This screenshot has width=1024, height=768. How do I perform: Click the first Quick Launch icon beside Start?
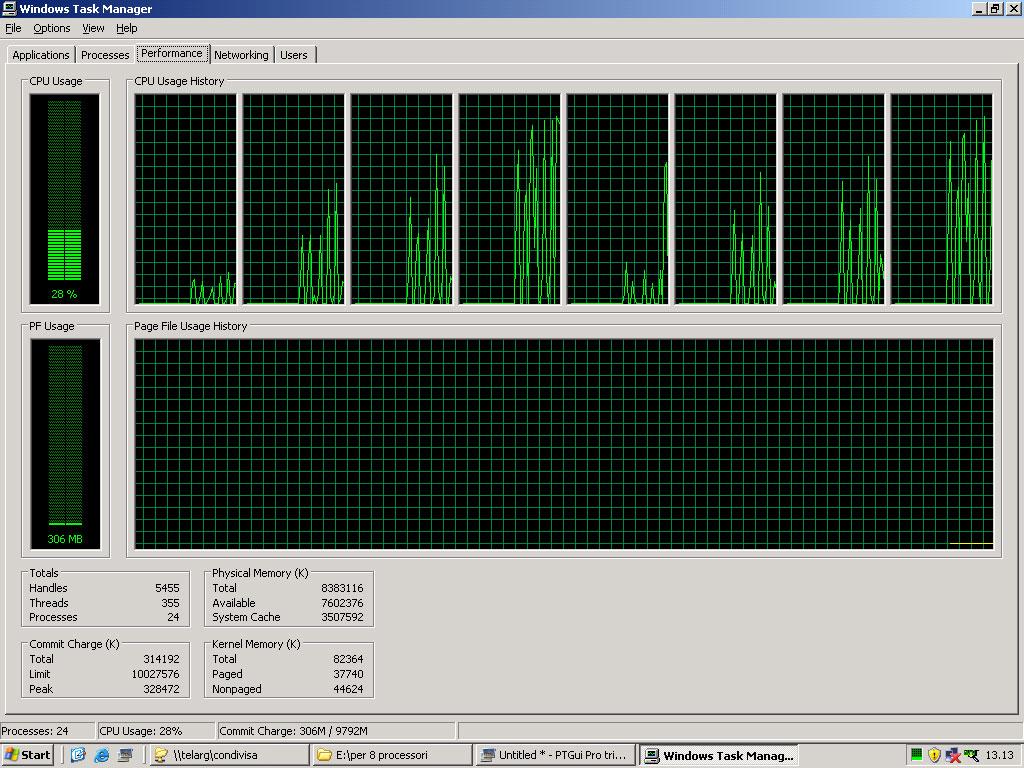[x=78, y=755]
